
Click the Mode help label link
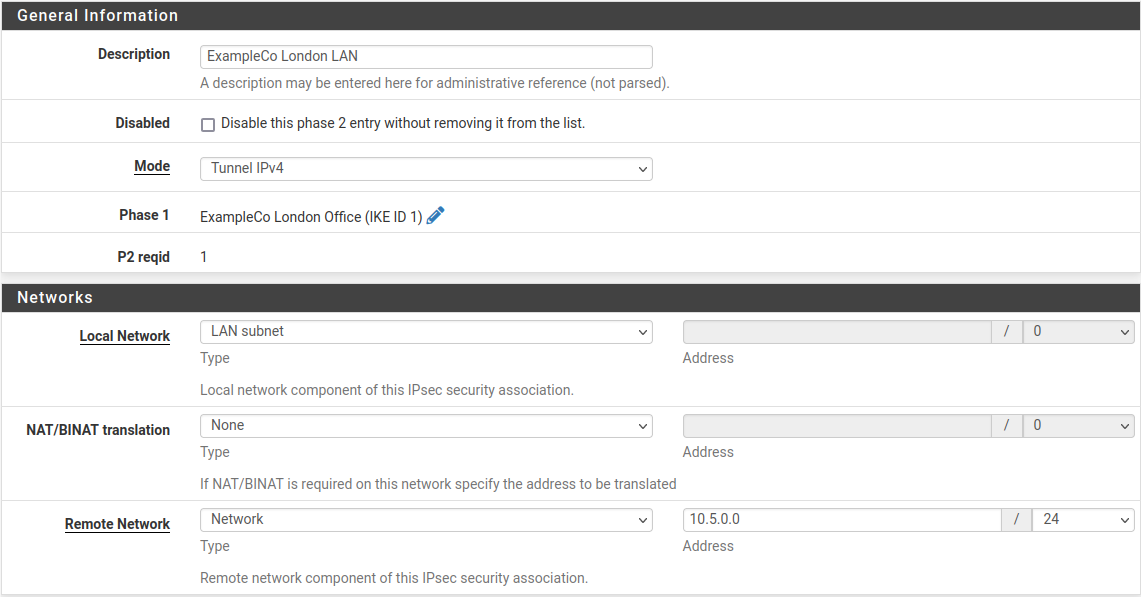click(x=152, y=167)
